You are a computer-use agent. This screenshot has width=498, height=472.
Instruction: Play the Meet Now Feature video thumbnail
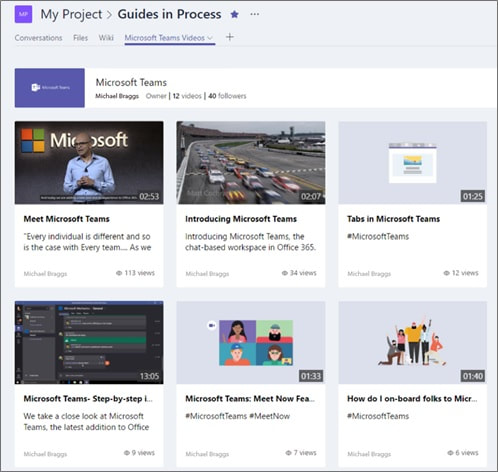(251, 343)
